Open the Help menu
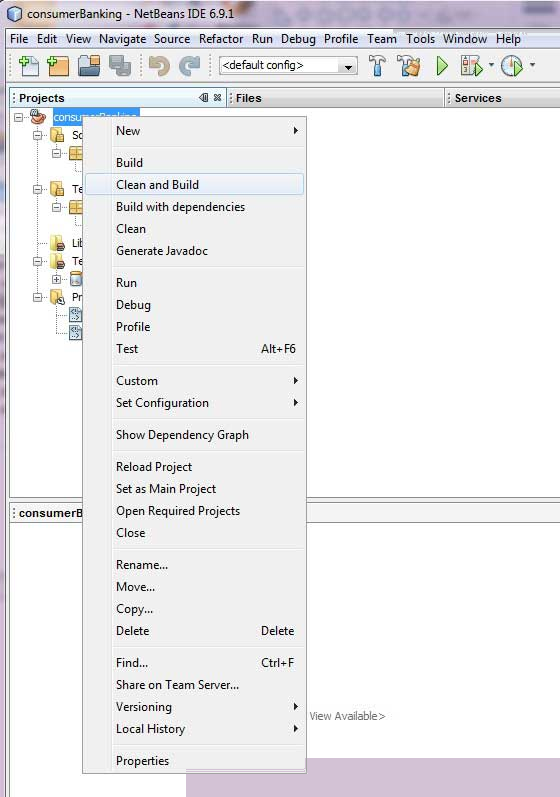 coord(508,39)
